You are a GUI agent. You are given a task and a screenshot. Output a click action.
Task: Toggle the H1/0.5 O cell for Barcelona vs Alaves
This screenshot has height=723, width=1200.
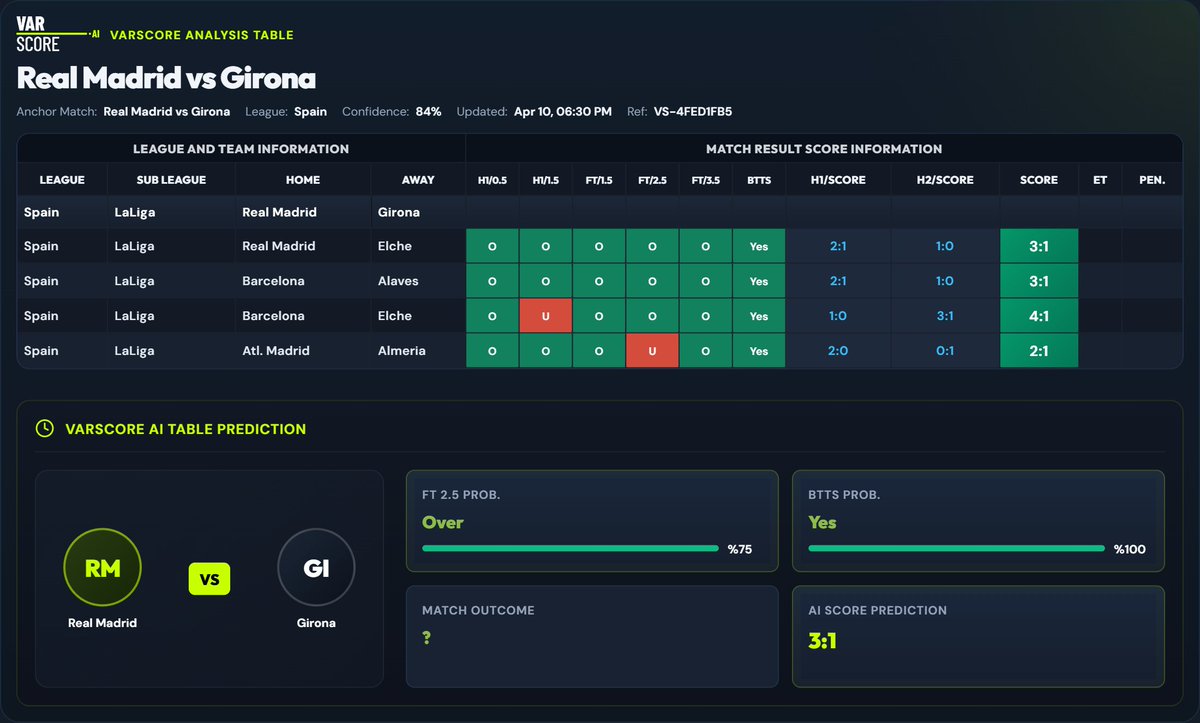point(492,281)
